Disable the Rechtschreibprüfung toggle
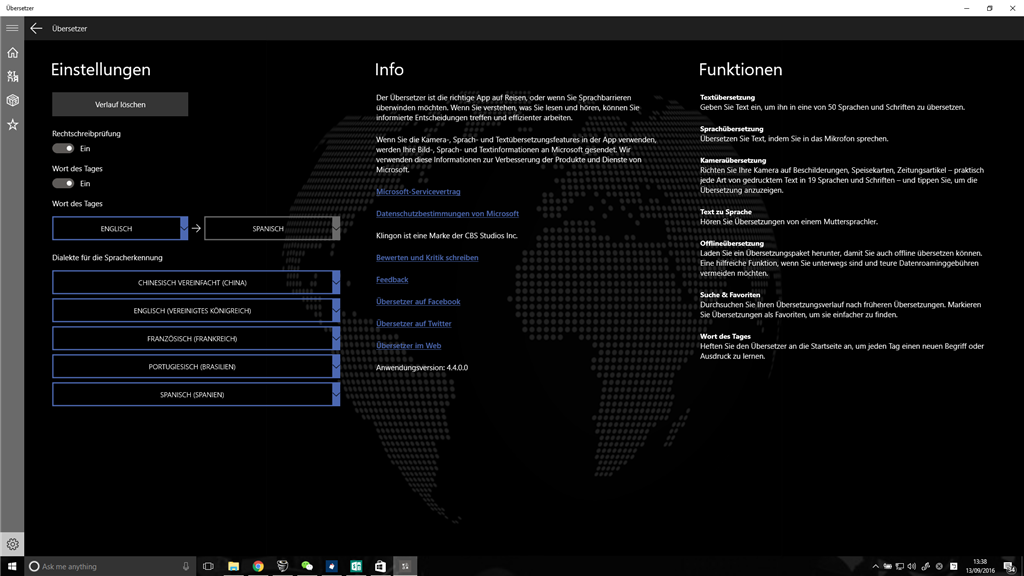The image size is (1024, 576). (62, 146)
